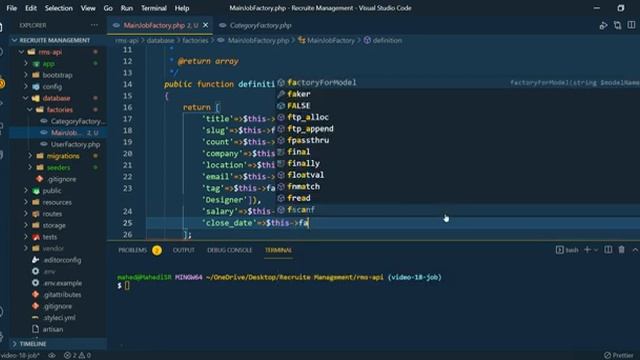Select the fscanf suggestion

tap(301, 210)
